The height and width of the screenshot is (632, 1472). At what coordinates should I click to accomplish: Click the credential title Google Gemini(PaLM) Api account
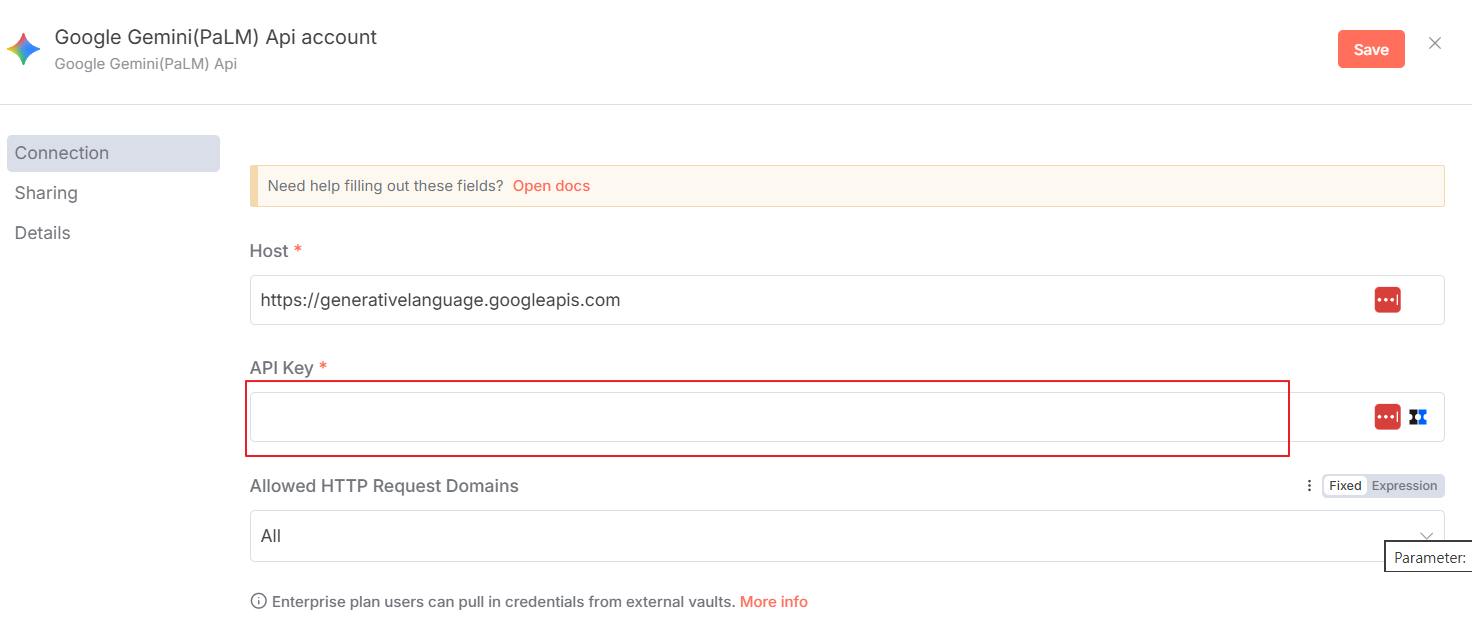pos(216,37)
